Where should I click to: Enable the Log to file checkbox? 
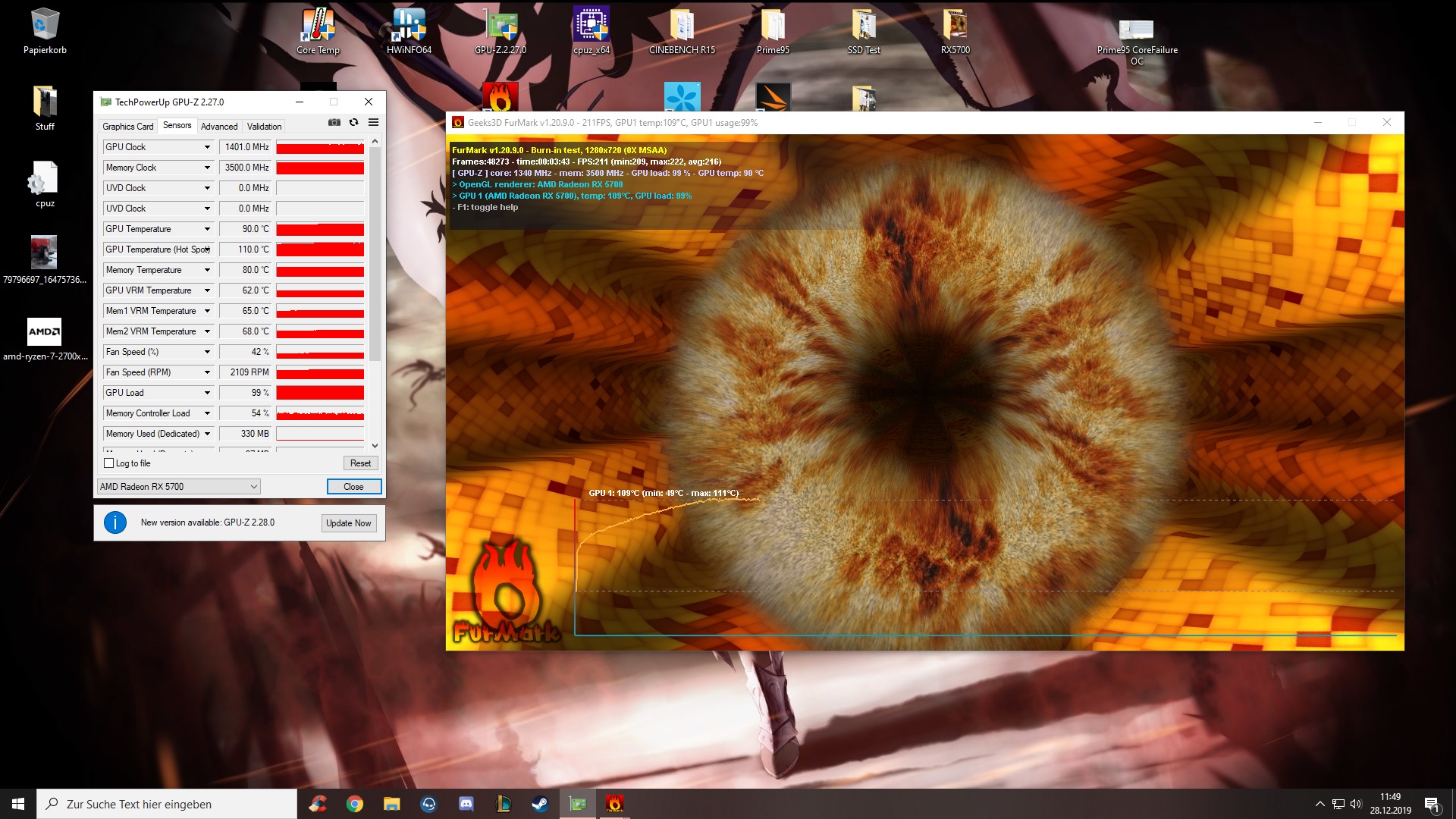click(108, 463)
